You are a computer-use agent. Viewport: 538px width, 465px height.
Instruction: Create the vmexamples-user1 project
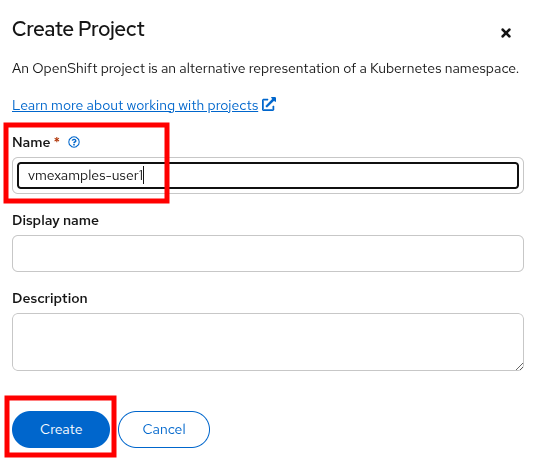pos(61,429)
